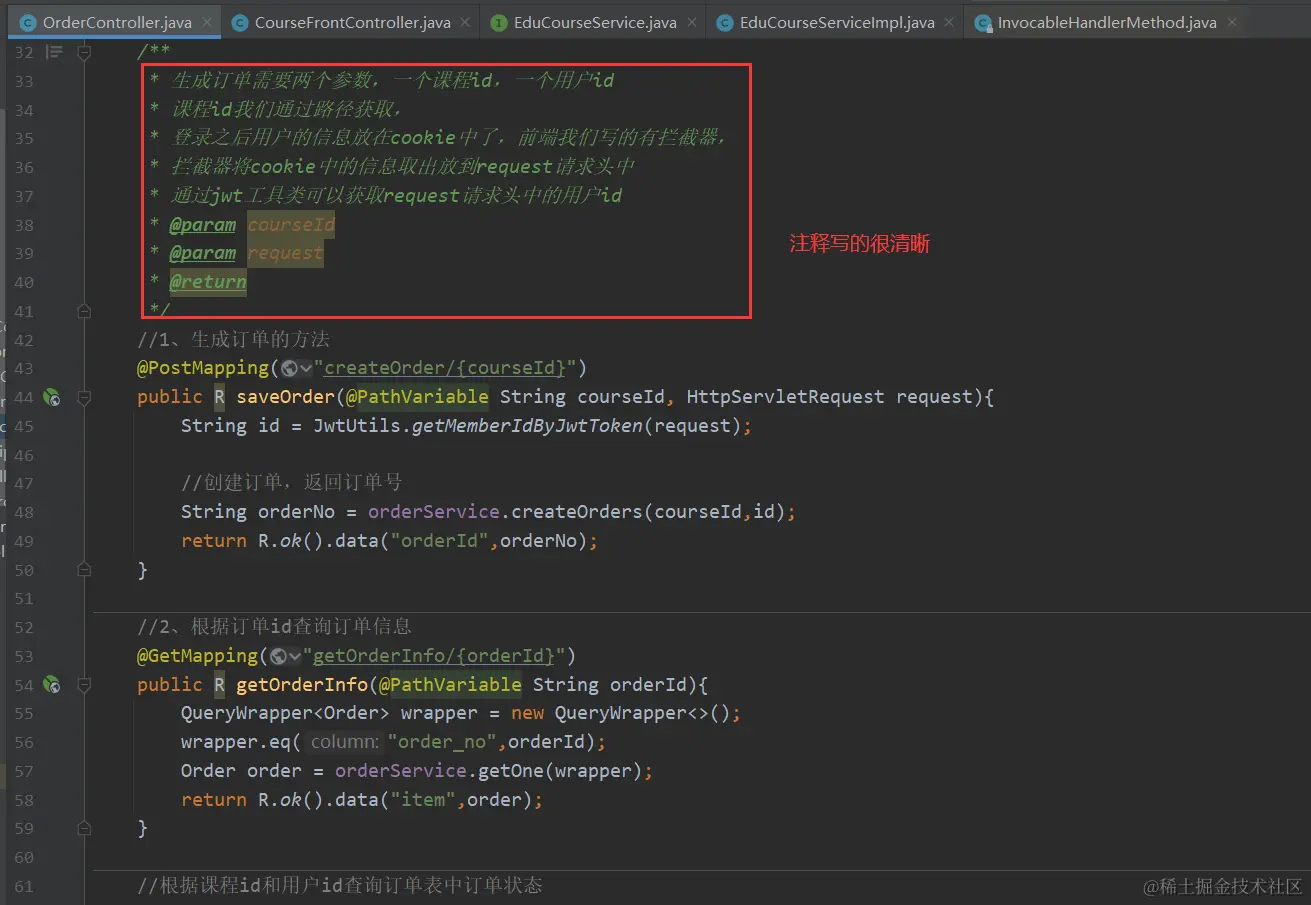Image resolution: width=1311 pixels, height=905 pixels.
Task: Click @PathVariable in getOrderInfo signature
Action: [450, 685]
